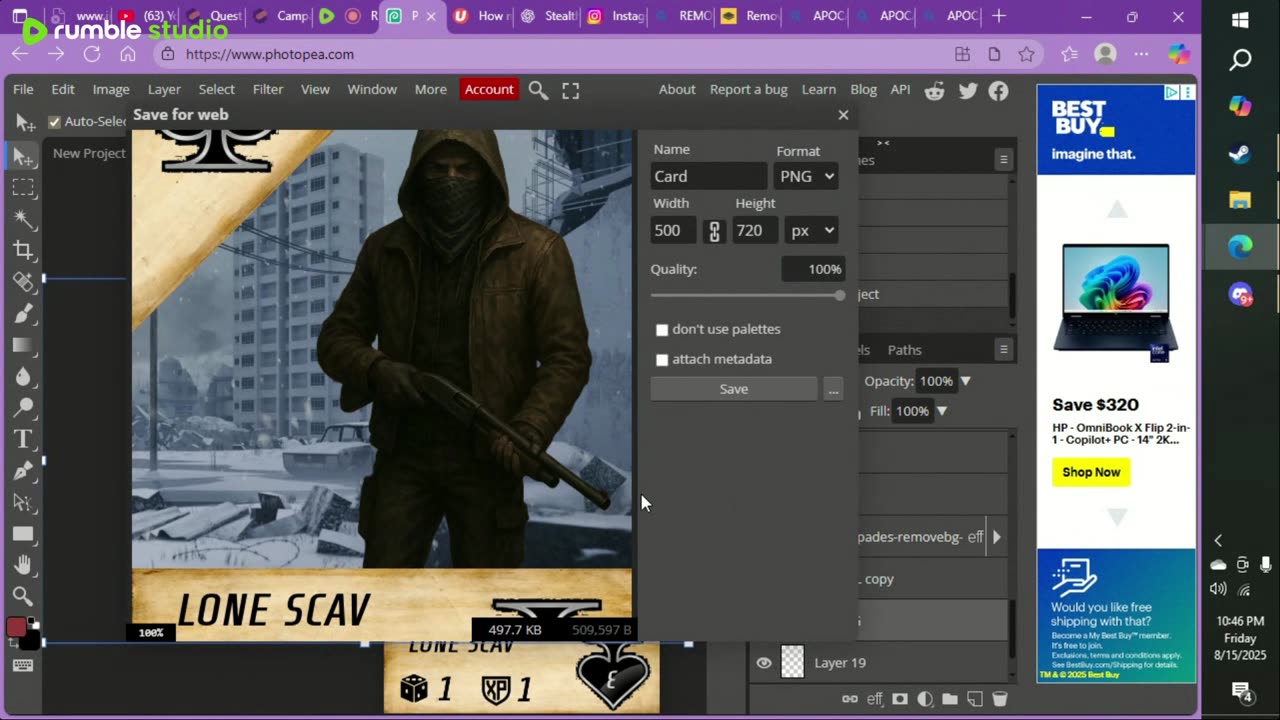Open the Filter menu
The width and height of the screenshot is (1280, 720).
click(267, 89)
